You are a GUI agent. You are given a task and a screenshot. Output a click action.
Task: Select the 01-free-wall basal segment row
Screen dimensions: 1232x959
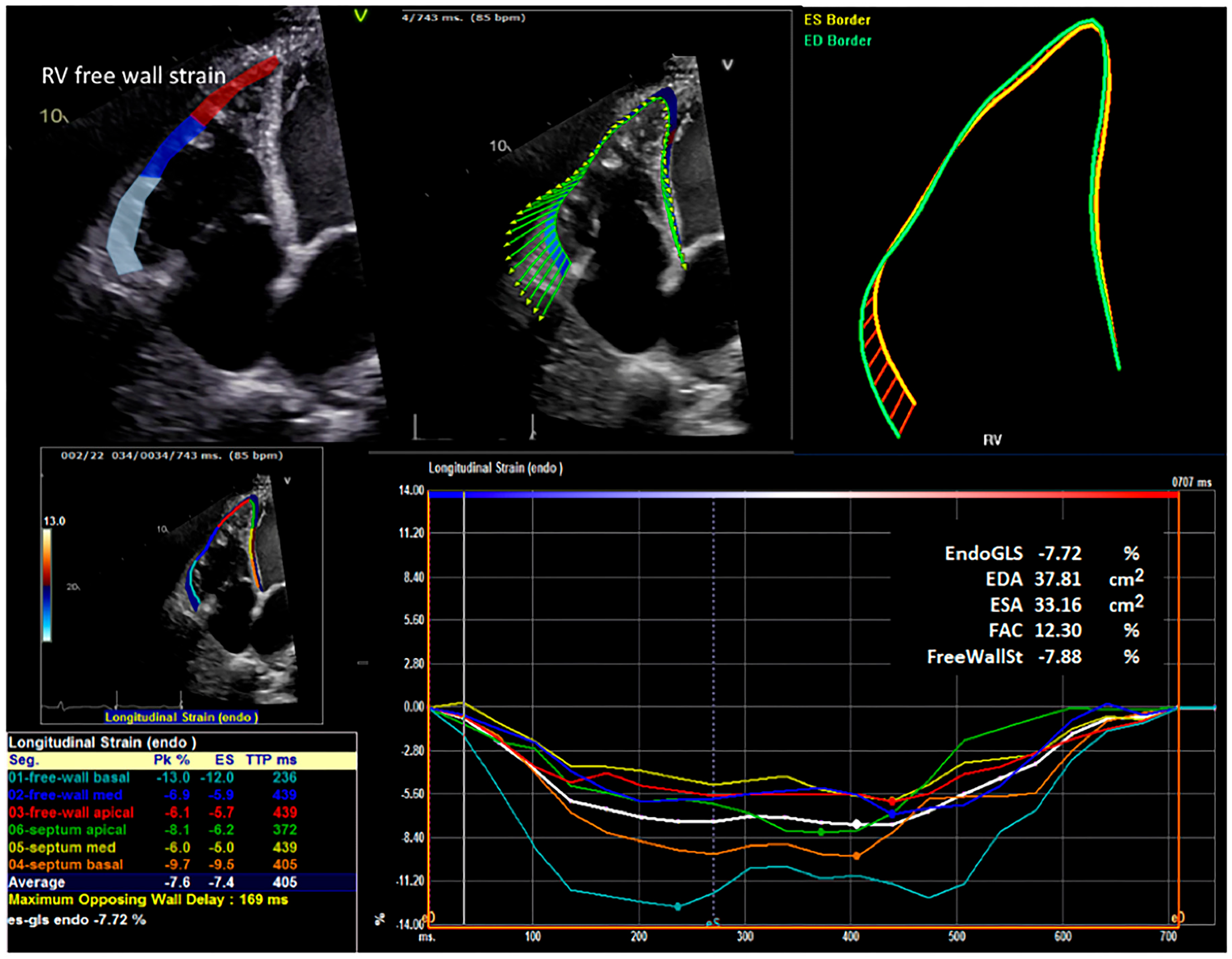pyautogui.click(x=69, y=777)
